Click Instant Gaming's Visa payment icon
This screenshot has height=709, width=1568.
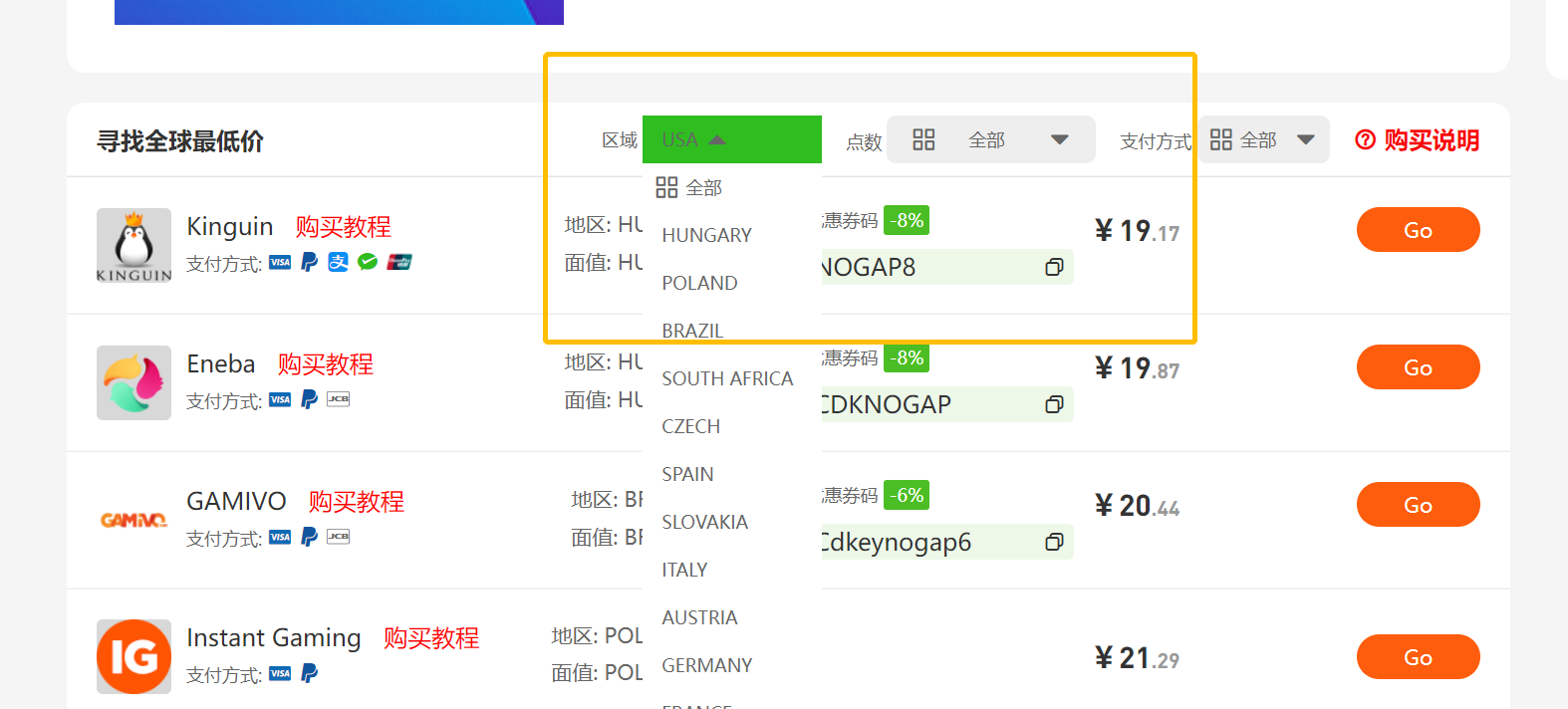[x=280, y=673]
